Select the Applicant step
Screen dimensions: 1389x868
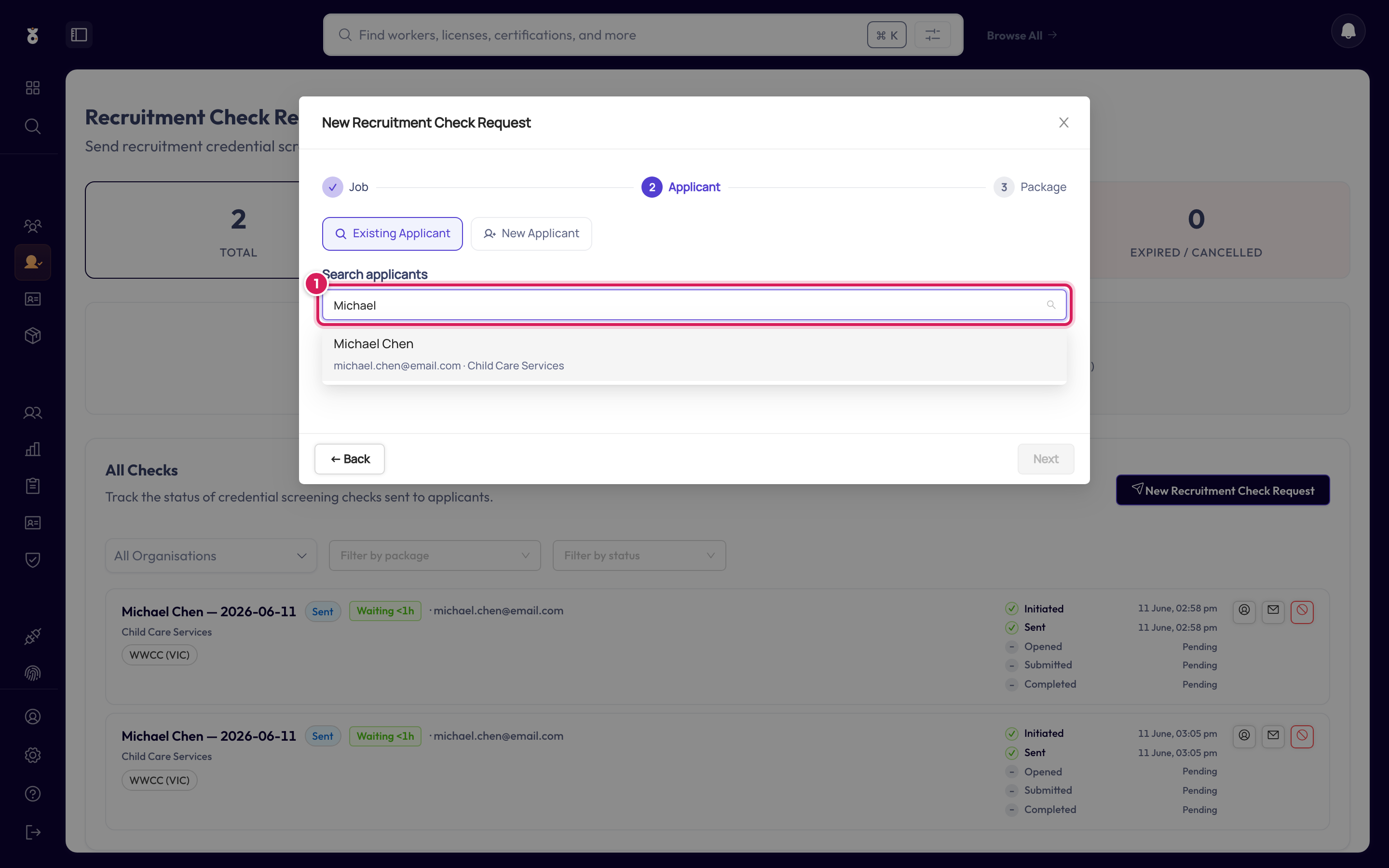tap(681, 187)
